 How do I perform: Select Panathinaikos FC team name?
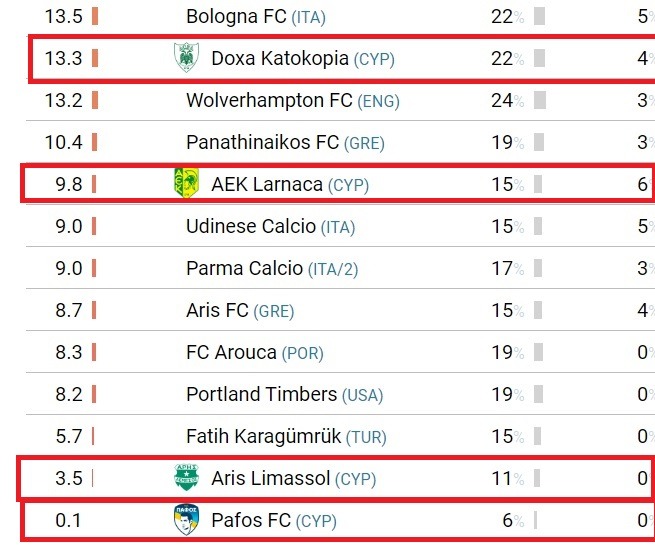[x=262, y=142]
